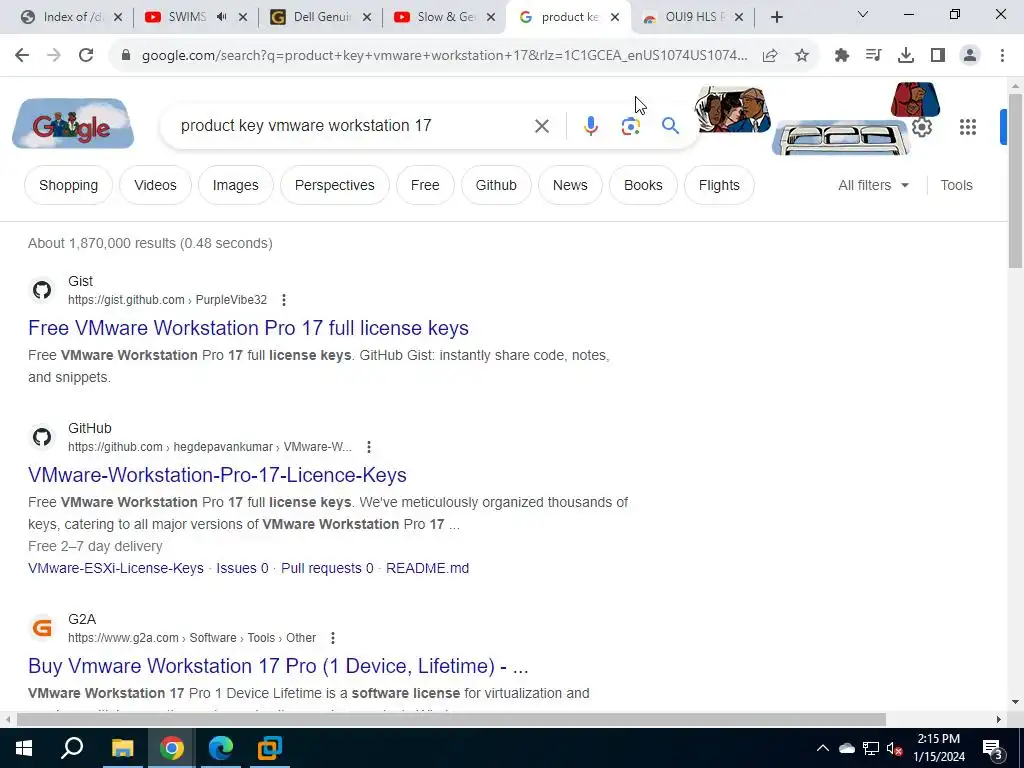Filter results by Books

pos(643,185)
